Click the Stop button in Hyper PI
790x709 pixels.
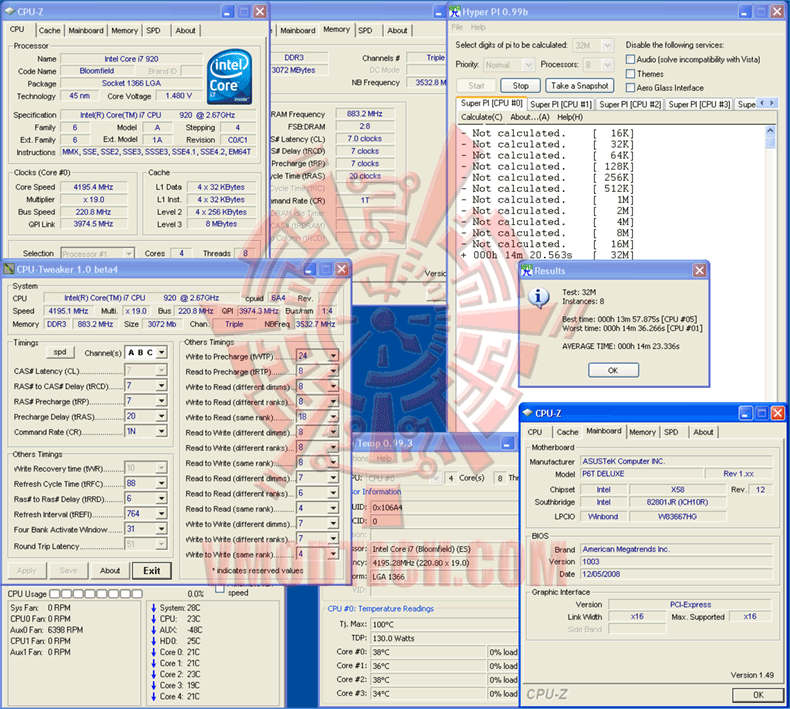[520, 86]
